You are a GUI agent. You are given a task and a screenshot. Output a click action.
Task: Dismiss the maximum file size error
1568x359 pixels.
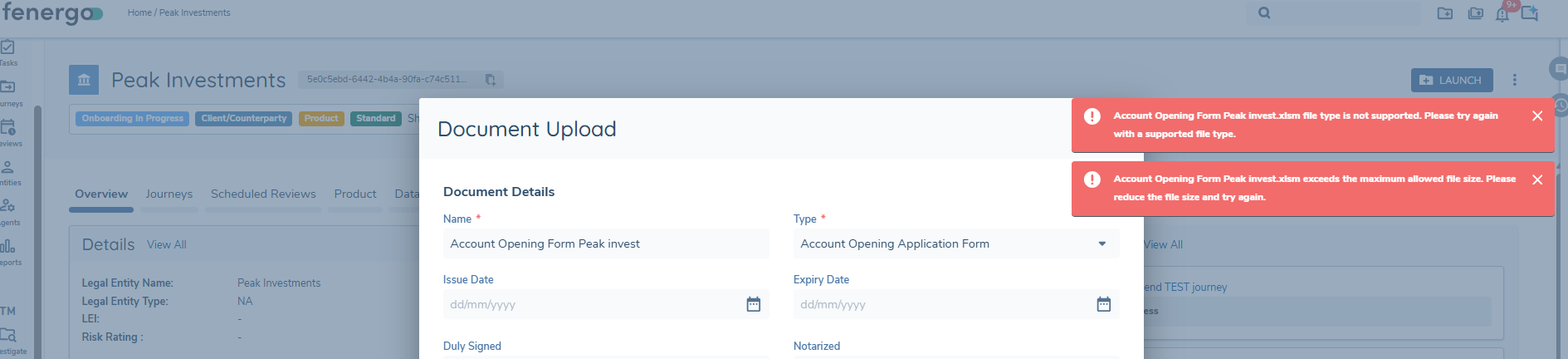[1537, 179]
